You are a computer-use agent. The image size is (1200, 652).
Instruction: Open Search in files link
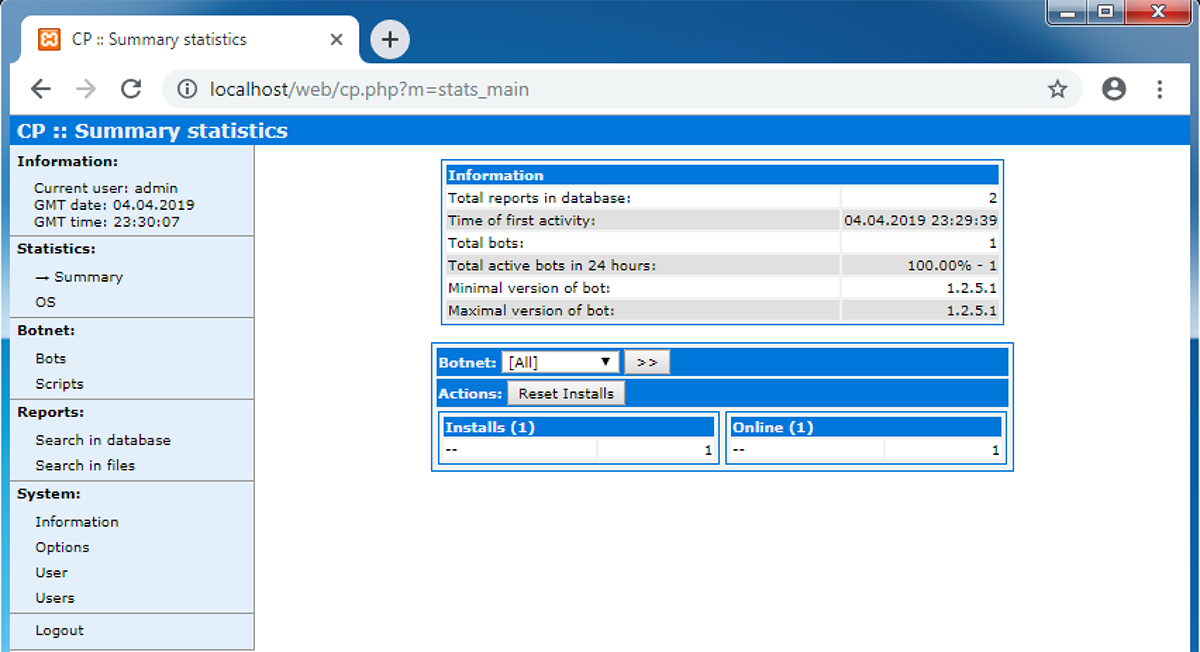coord(85,465)
